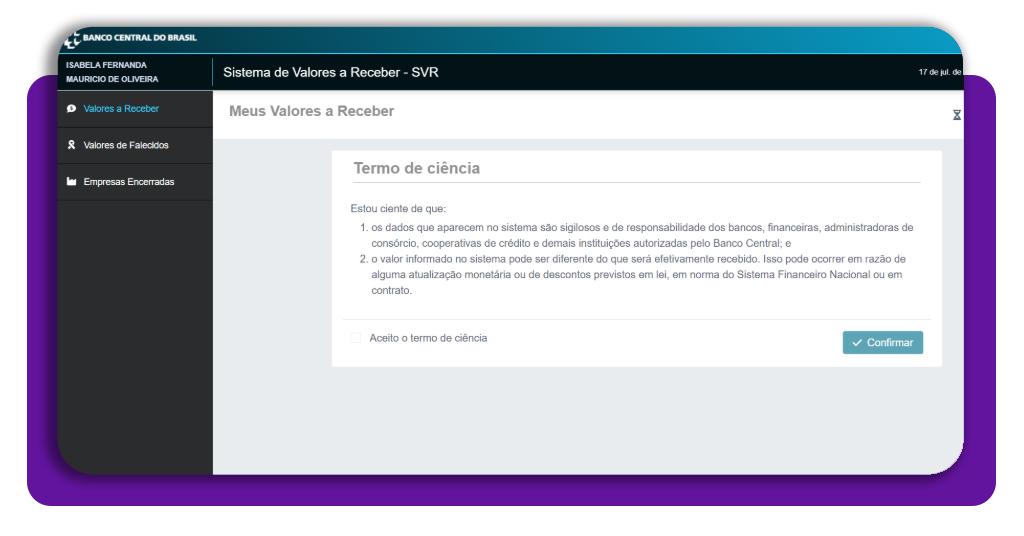Image resolution: width=1024 pixels, height=536 pixels.
Task: Click the Sistema de Valores a Receber - SVR title
Action: [330, 72]
